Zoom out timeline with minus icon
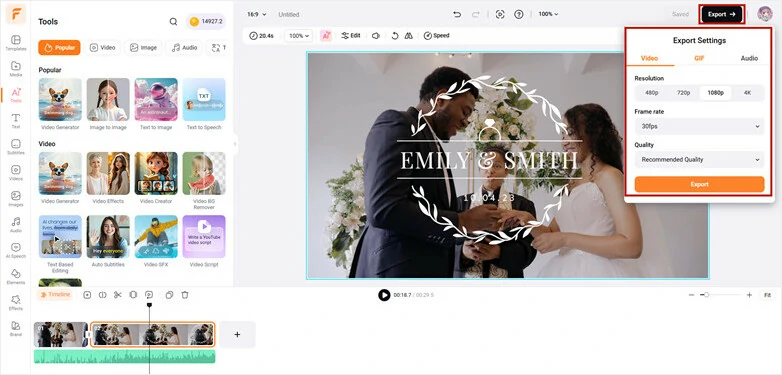Image resolution: width=782 pixels, height=375 pixels. tap(691, 295)
